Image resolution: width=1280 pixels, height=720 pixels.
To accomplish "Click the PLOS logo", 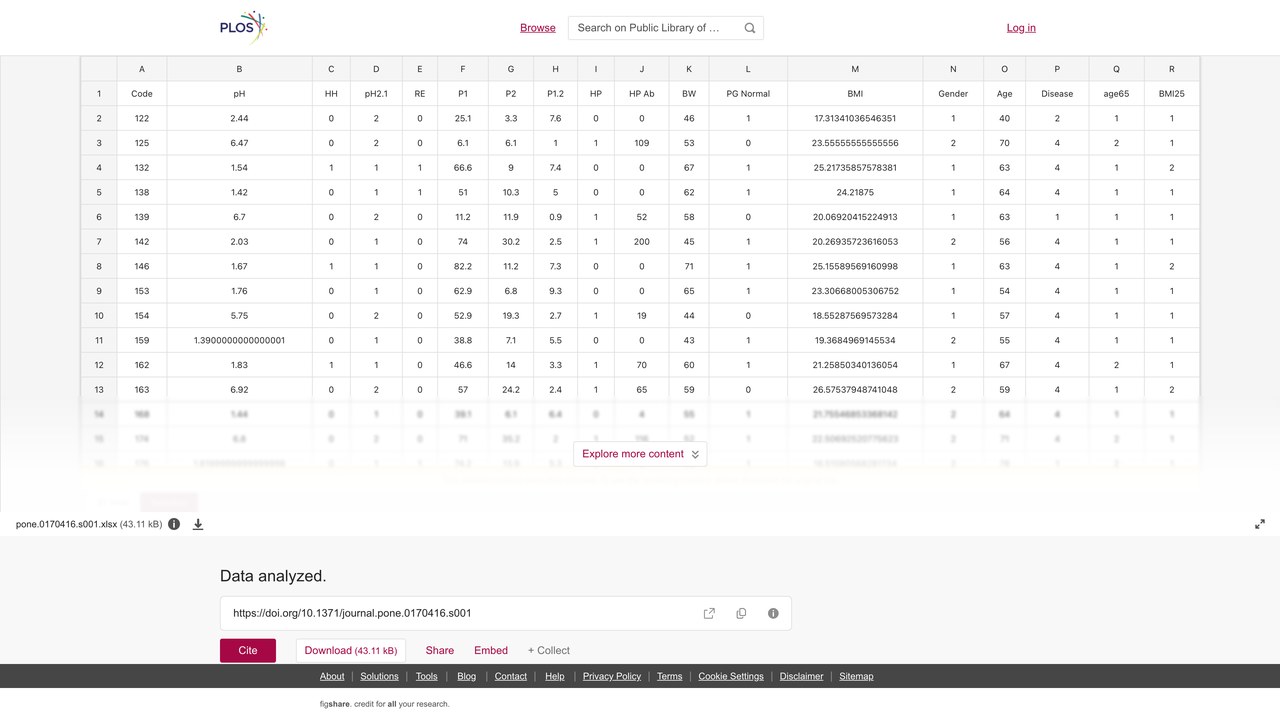I will click(244, 27).
